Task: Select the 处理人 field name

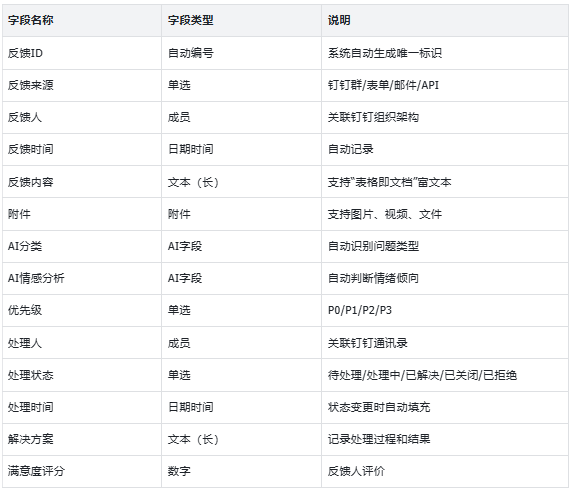Action: pos(25,343)
